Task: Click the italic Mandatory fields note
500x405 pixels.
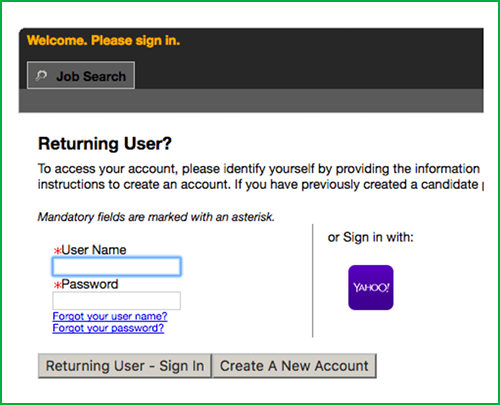Action: tap(156, 217)
